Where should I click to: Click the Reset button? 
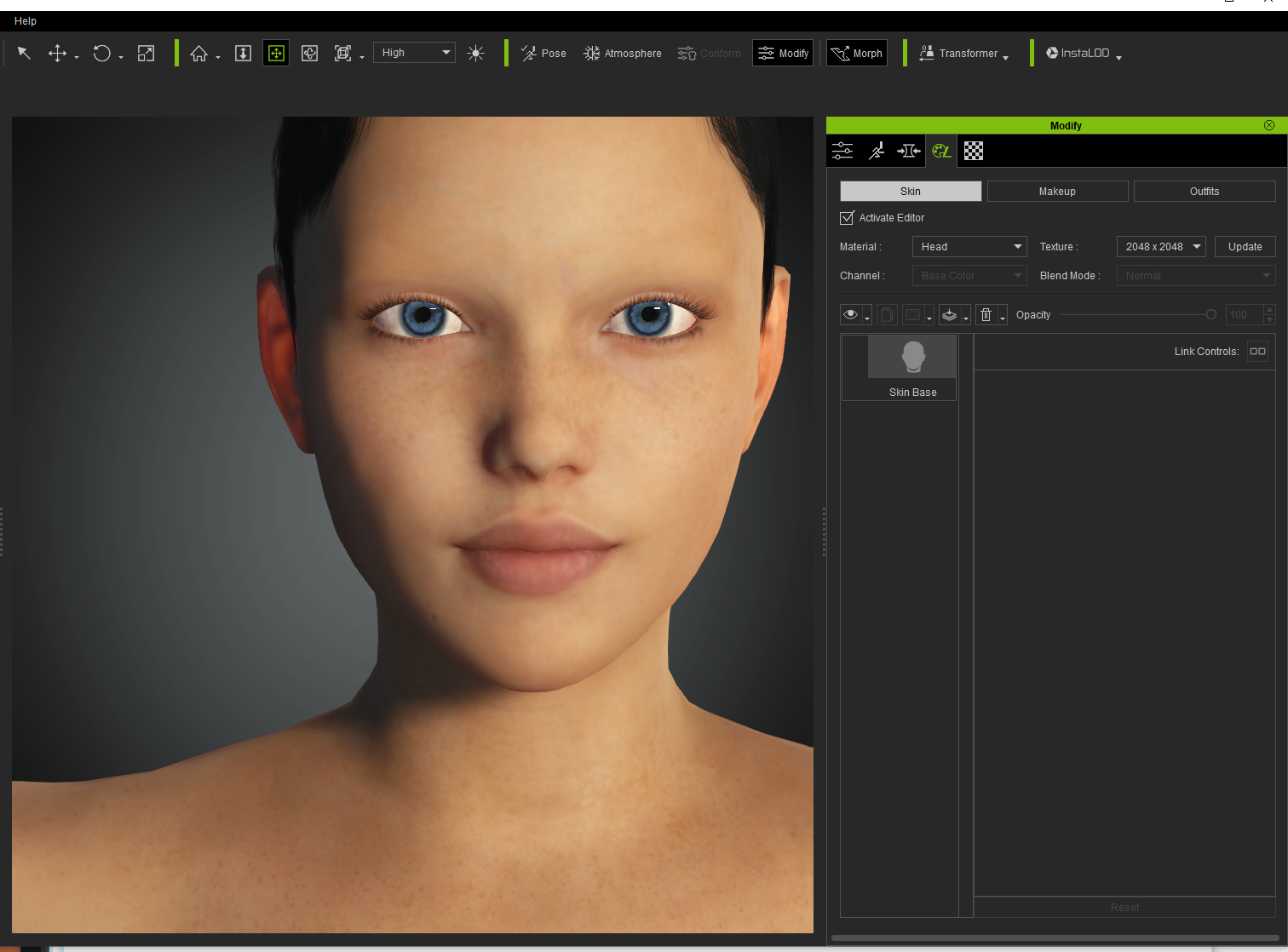click(1124, 907)
